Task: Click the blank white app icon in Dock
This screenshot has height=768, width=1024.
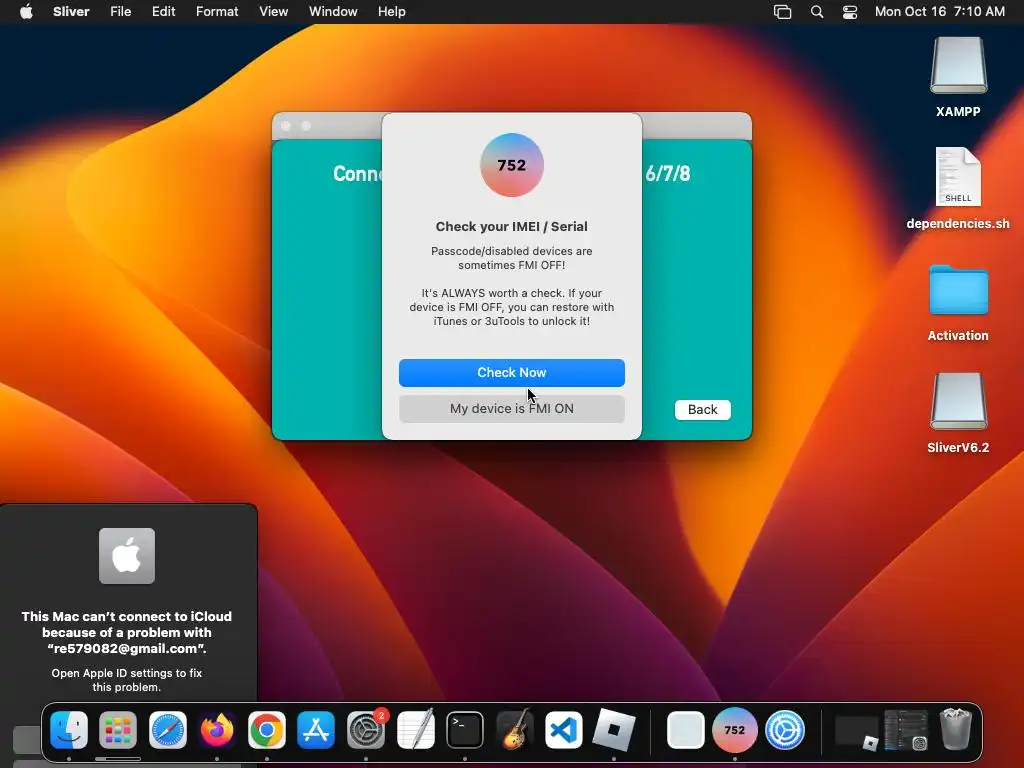Action: pyautogui.click(x=686, y=729)
